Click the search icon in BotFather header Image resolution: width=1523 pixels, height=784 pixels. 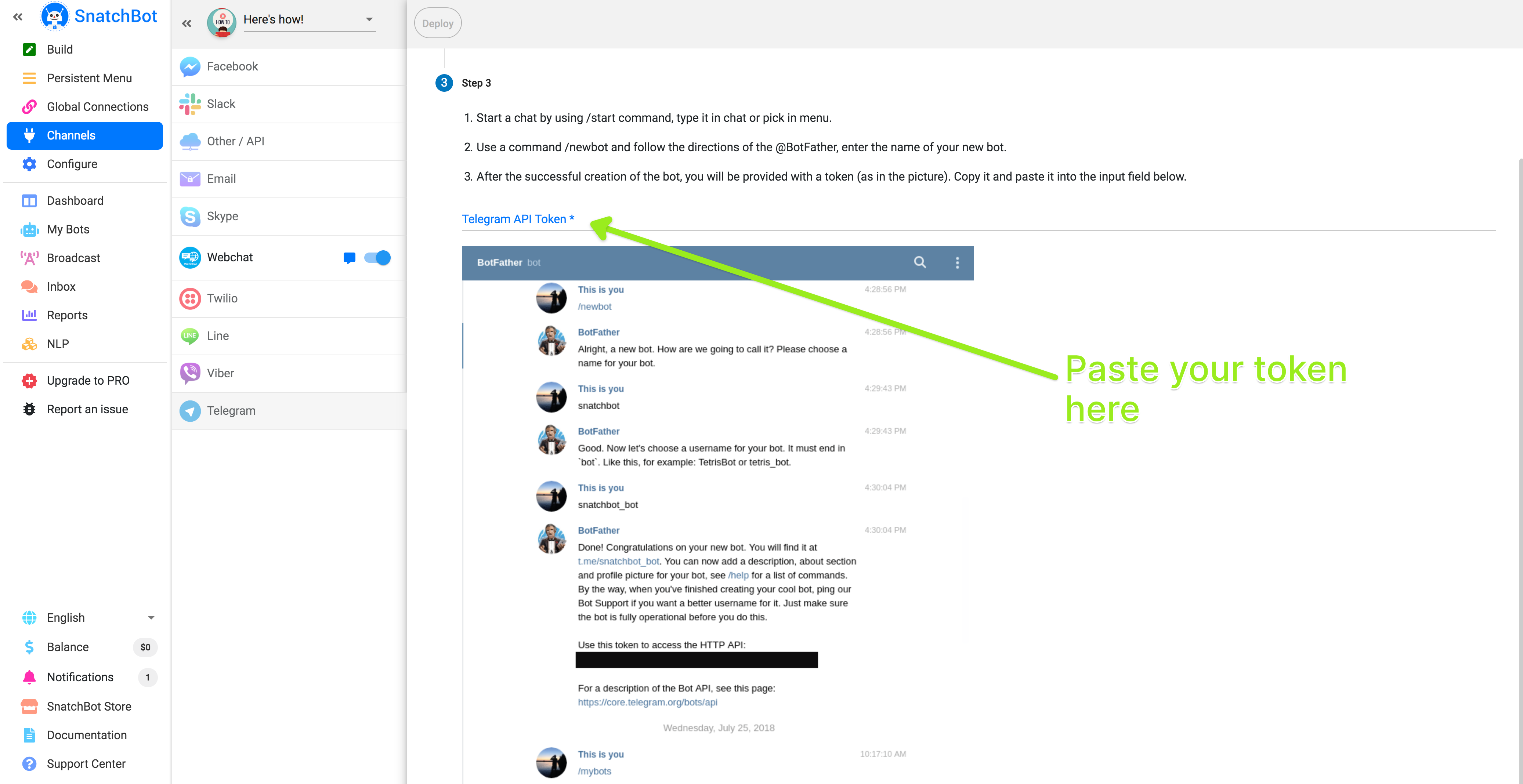point(919,262)
